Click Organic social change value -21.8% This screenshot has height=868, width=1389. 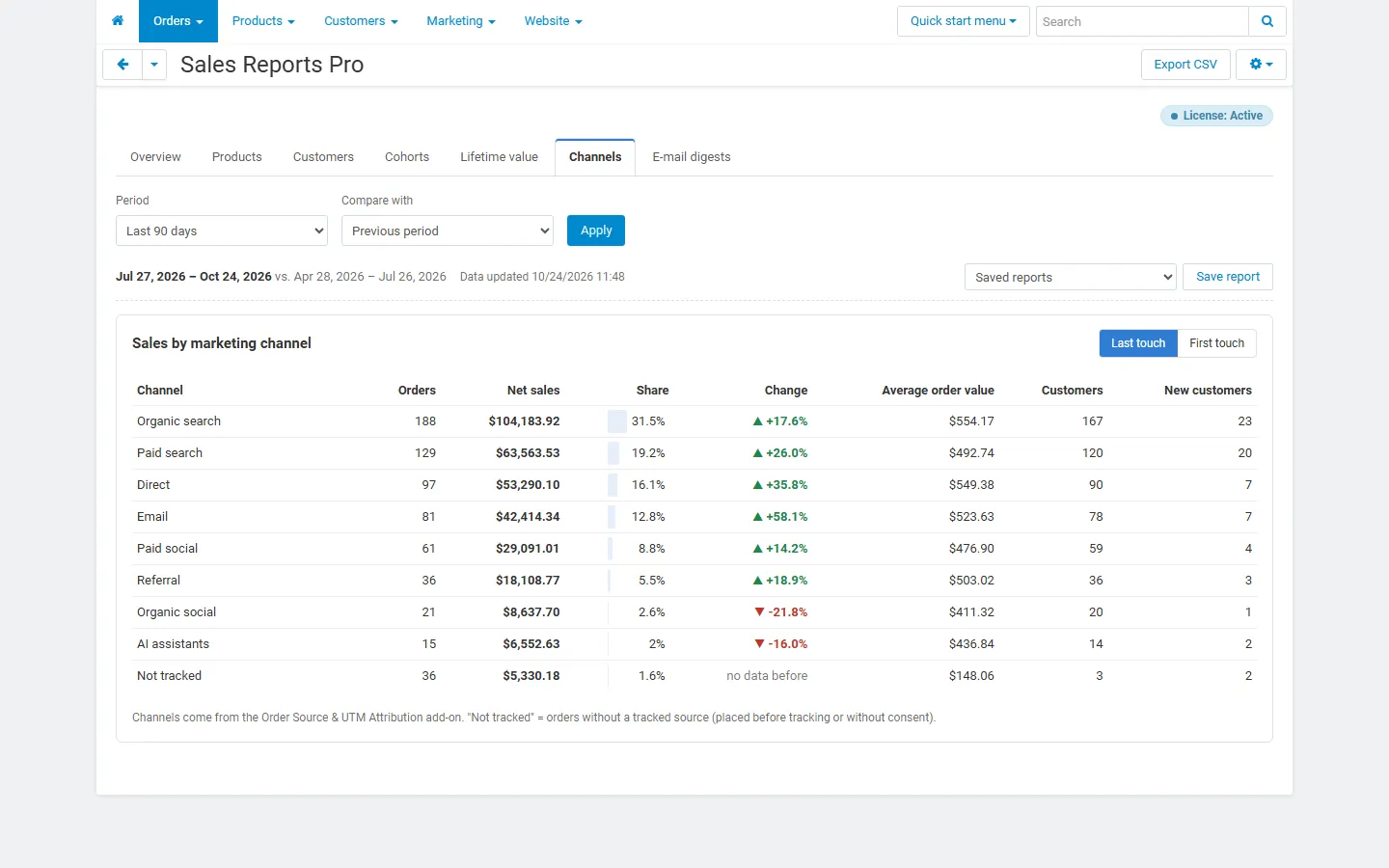(x=781, y=612)
